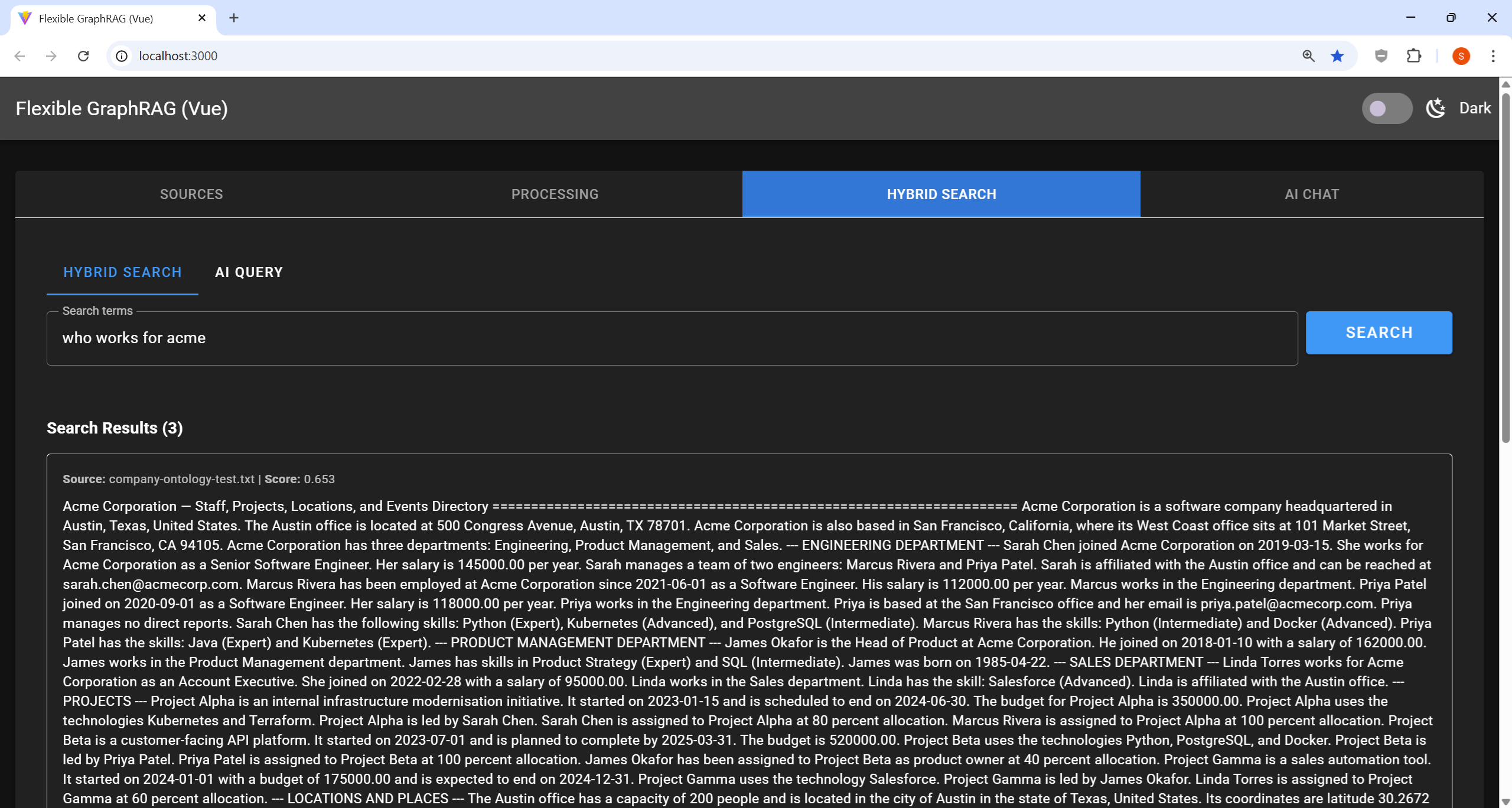1512x808 pixels.
Task: Click the bookmark star icon
Action: pyautogui.click(x=1337, y=56)
